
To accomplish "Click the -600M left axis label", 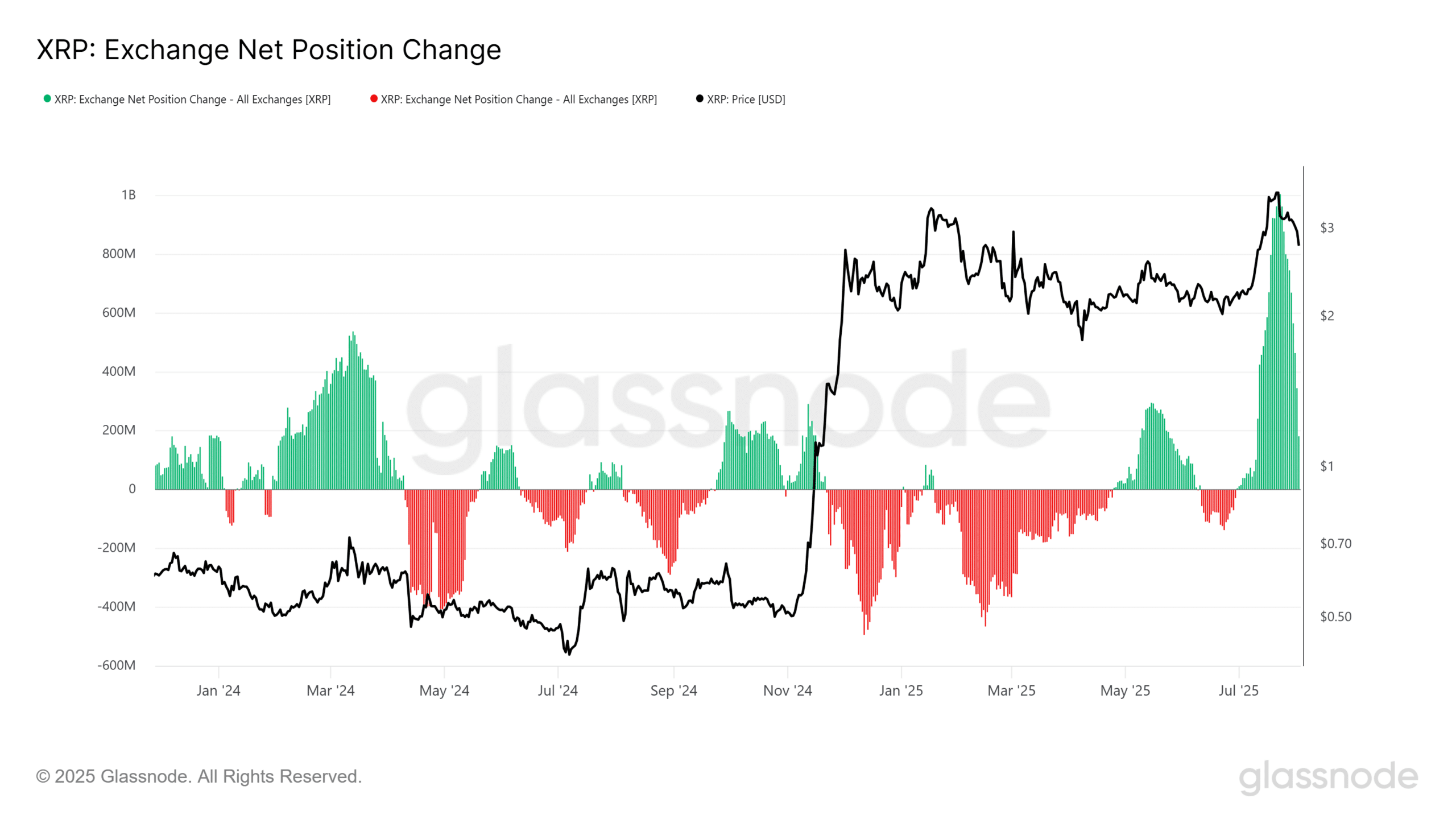I will (x=117, y=665).
